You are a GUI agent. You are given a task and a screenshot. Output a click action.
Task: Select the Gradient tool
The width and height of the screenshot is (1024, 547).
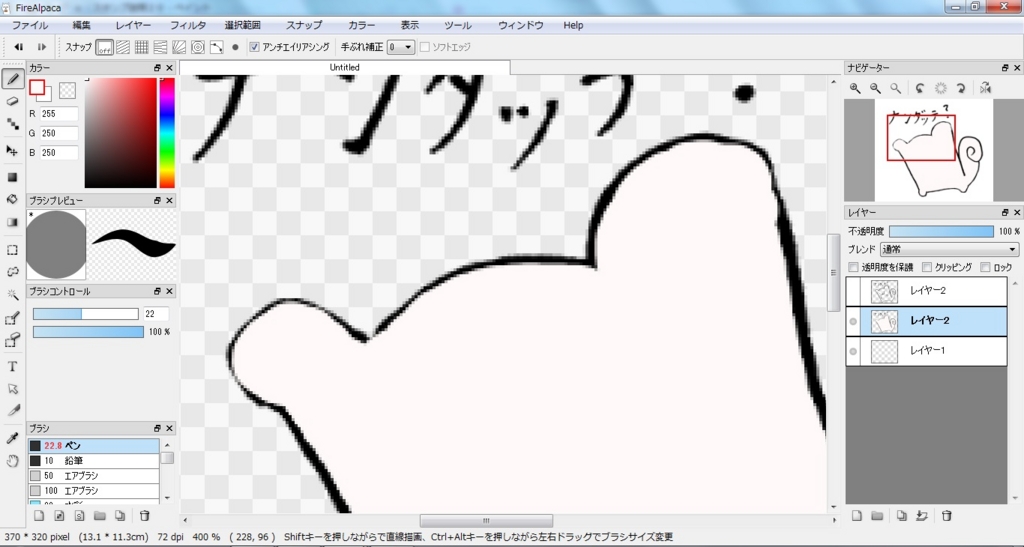(x=12, y=222)
